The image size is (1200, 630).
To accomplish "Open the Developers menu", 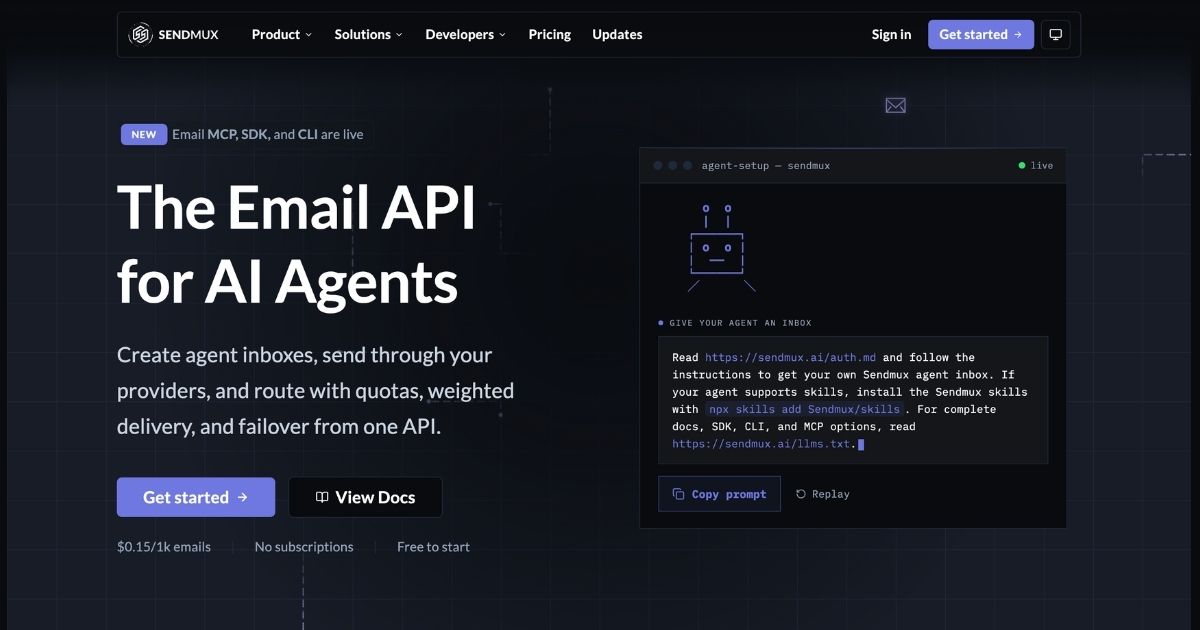I will click(x=465, y=34).
